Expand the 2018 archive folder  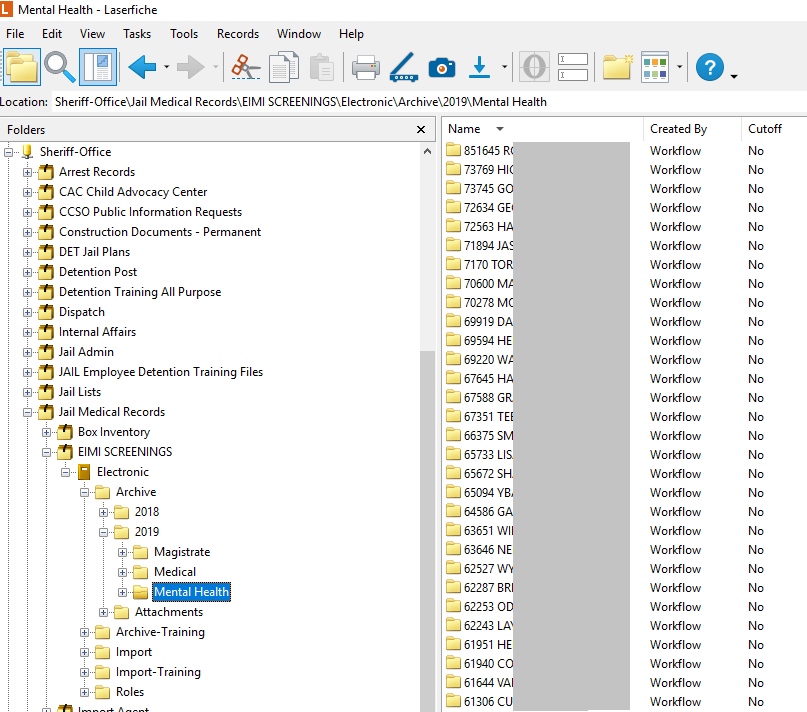click(104, 512)
